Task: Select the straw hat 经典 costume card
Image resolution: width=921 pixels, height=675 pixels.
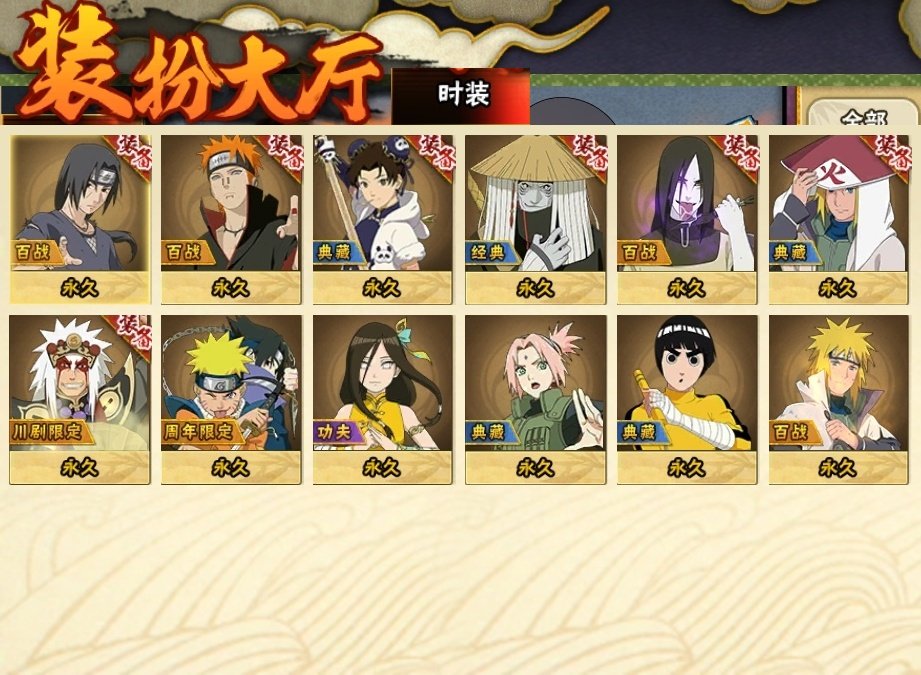Action: coord(535,219)
